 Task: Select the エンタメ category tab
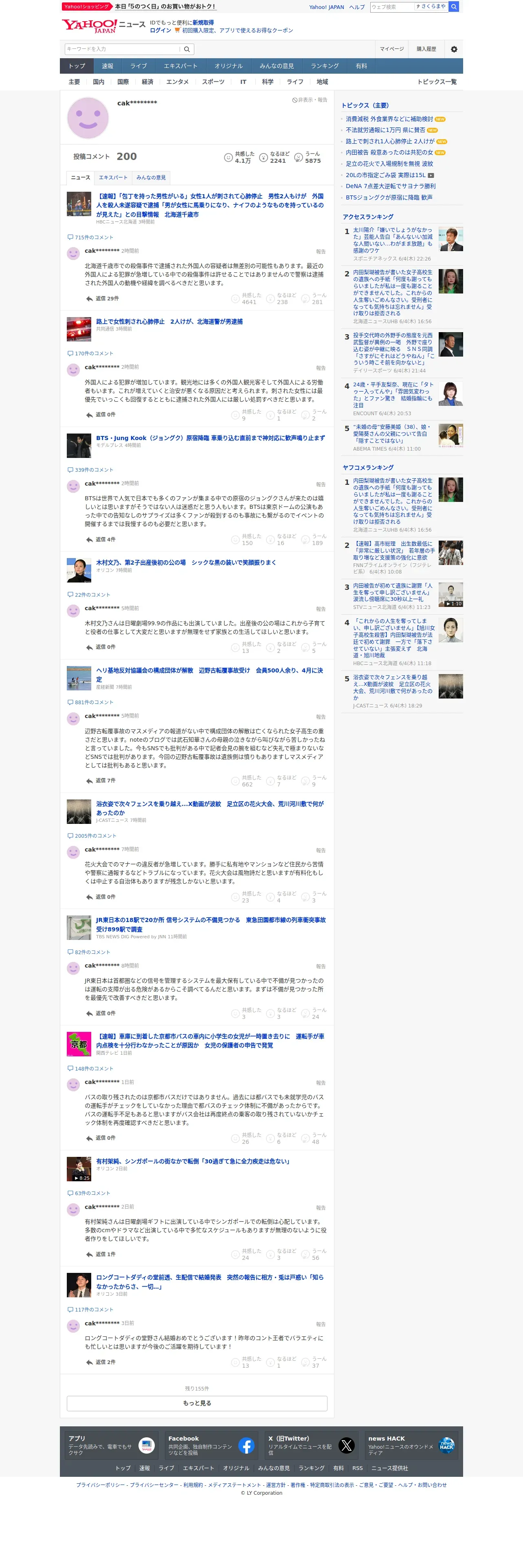[177, 82]
